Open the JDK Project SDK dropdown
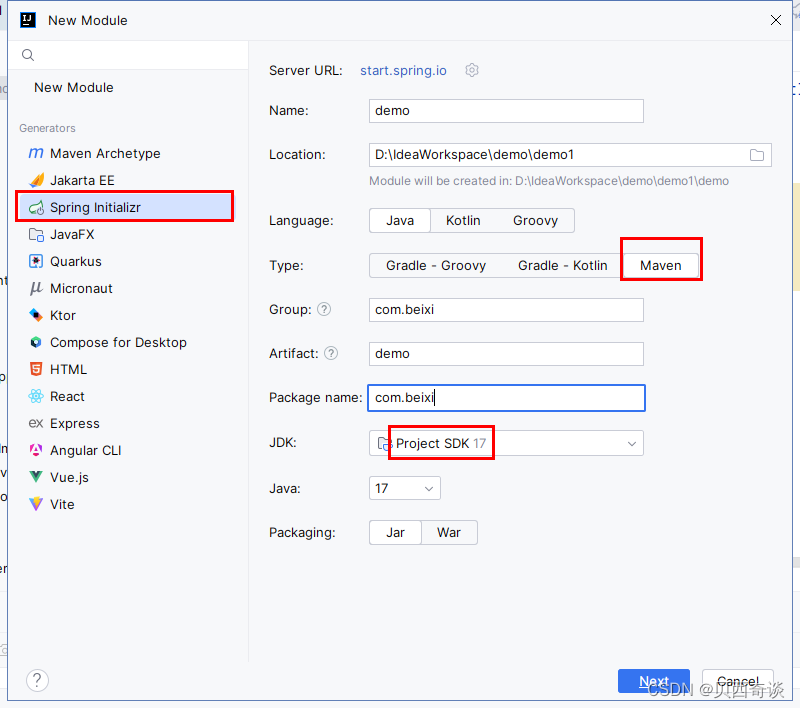Viewport: 800px width, 708px height. [506, 443]
